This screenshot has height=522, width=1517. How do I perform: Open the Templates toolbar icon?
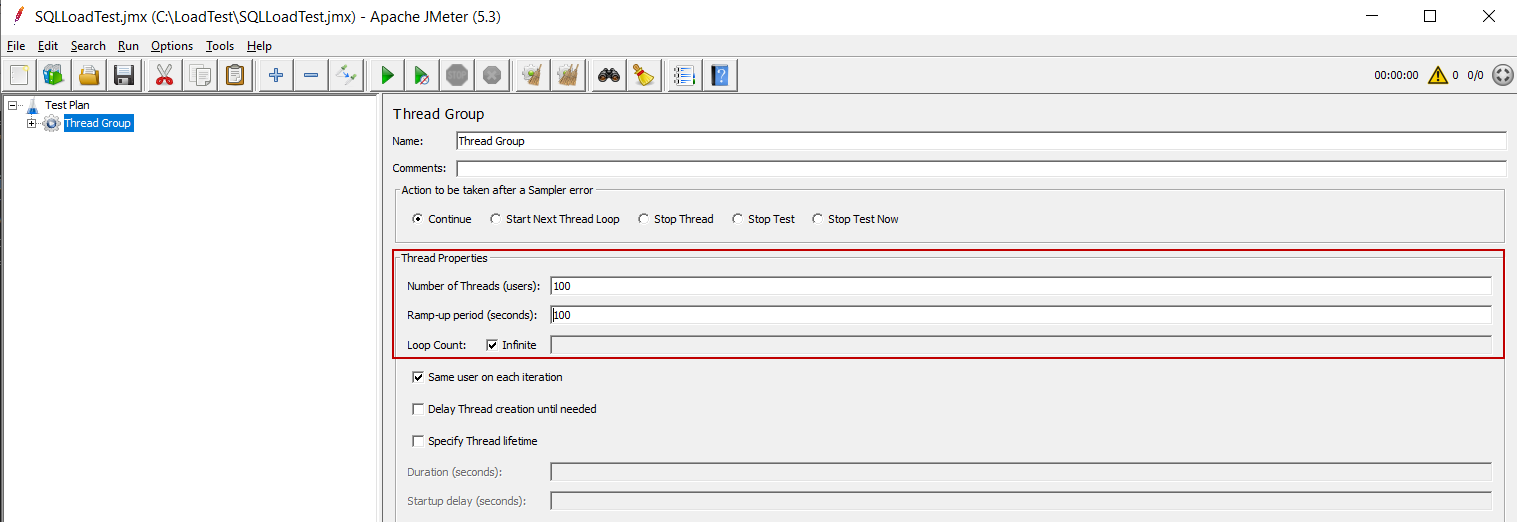53,75
